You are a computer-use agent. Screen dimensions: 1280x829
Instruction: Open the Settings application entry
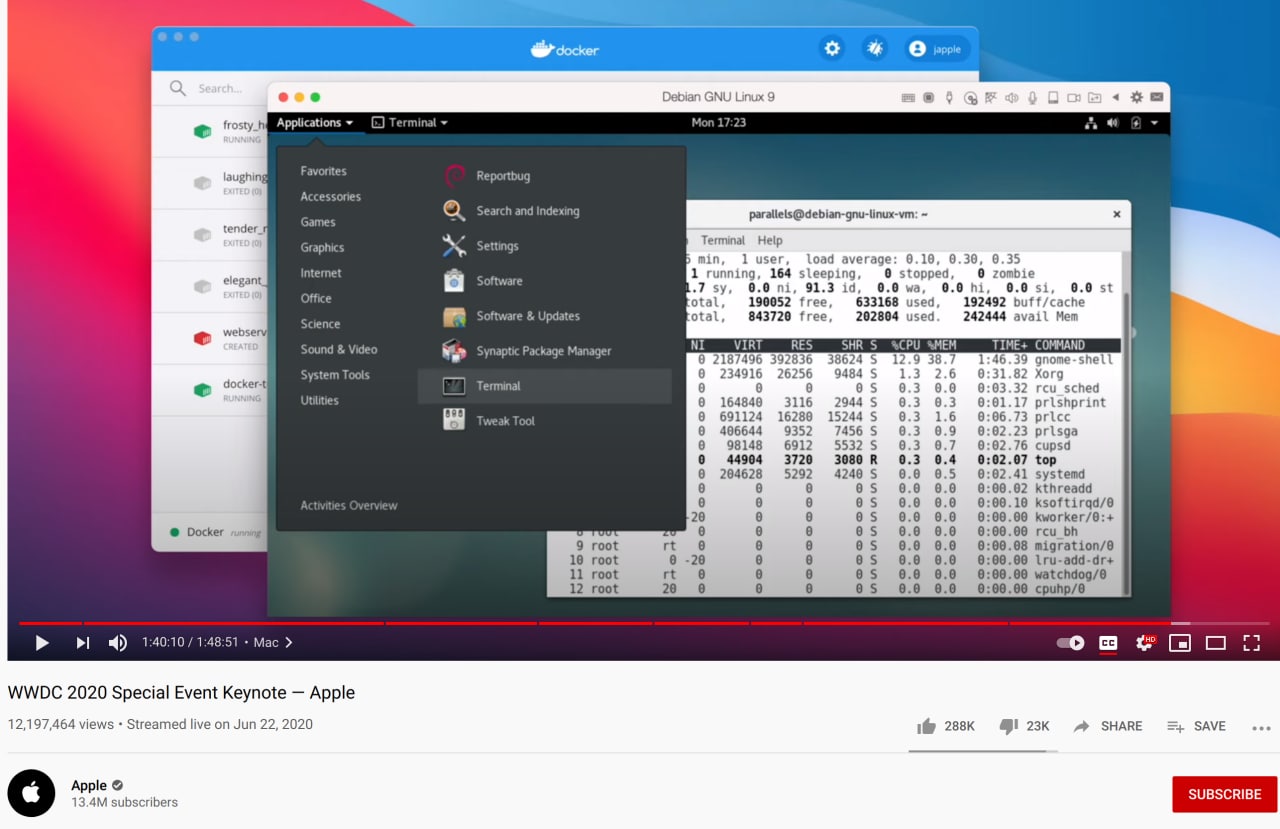(544, 246)
